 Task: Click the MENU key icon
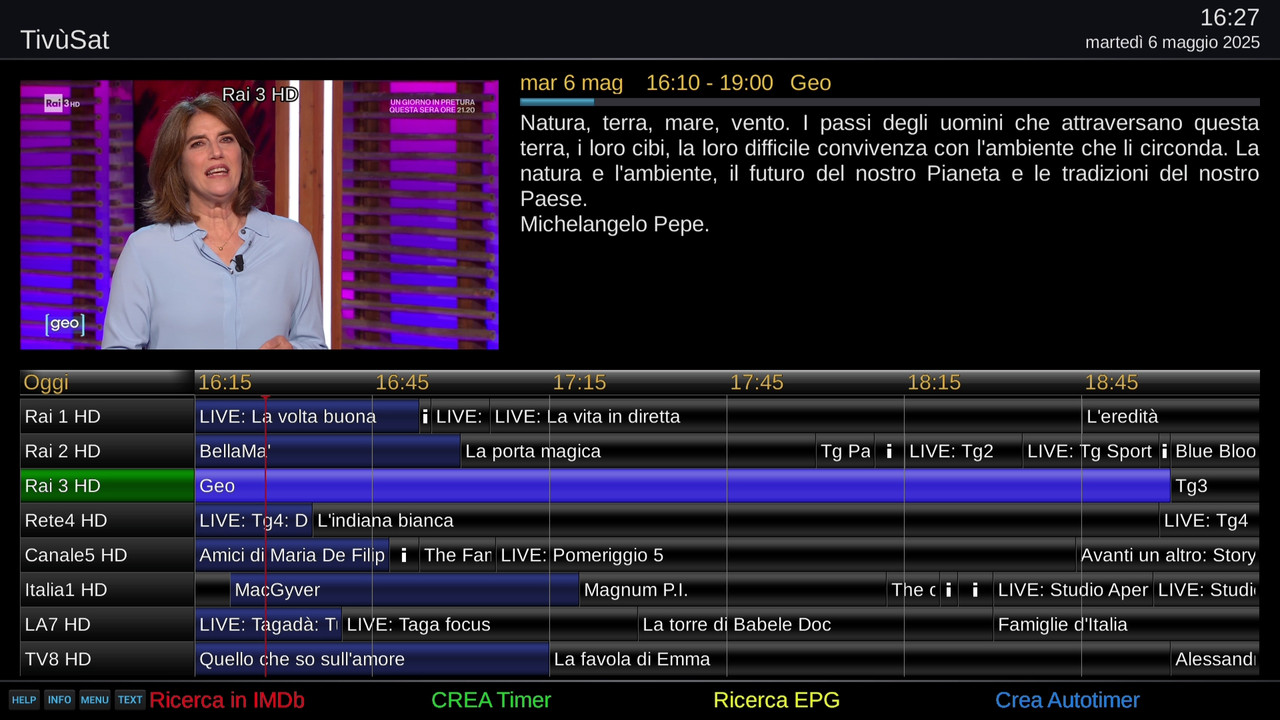[94, 700]
